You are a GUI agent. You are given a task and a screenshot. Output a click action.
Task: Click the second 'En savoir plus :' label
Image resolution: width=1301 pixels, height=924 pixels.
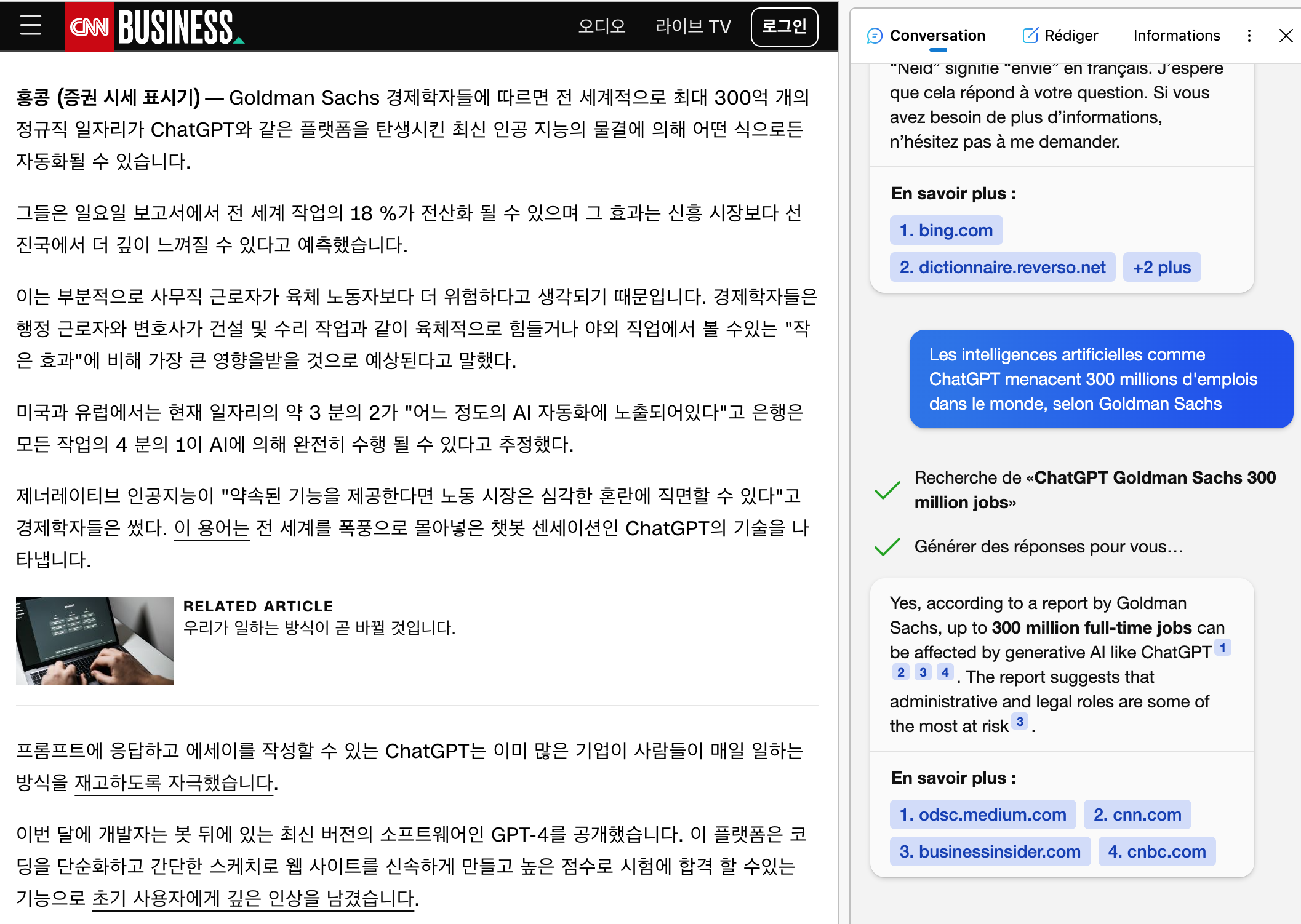tap(953, 778)
